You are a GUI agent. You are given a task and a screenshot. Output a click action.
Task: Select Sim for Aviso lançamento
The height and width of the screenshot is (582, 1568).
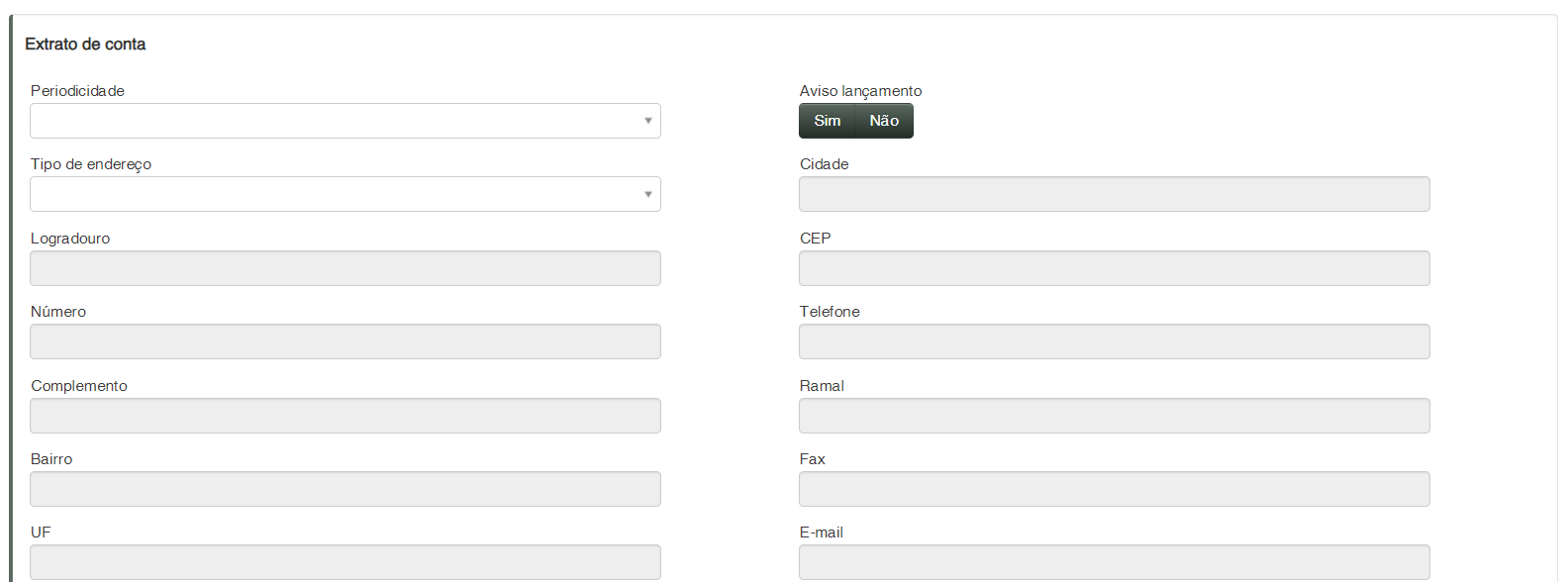827,121
